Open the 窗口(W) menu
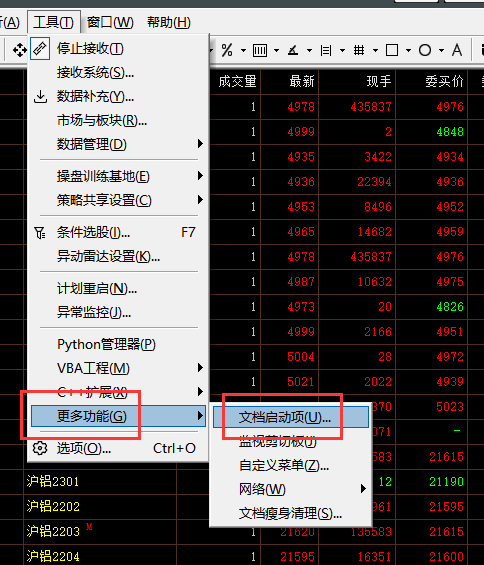Image resolution: width=484 pixels, height=565 pixels. click(x=110, y=23)
